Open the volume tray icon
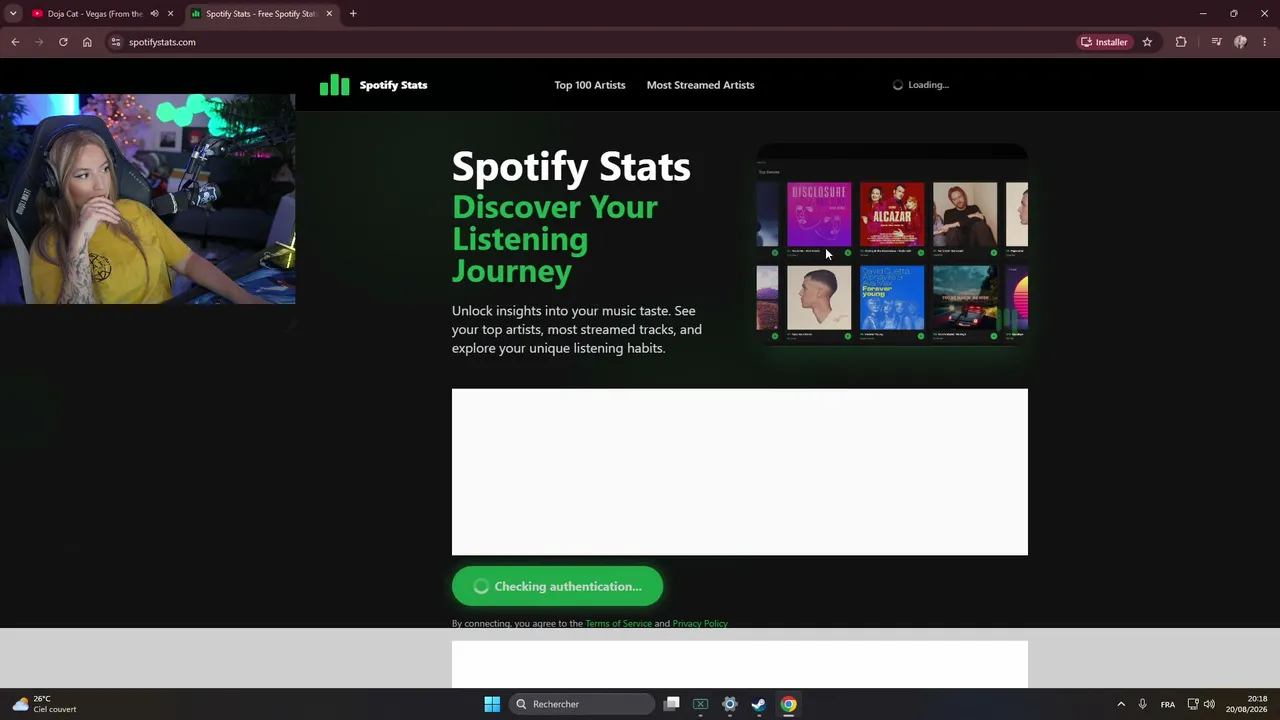The width and height of the screenshot is (1280, 720). coord(1209,704)
